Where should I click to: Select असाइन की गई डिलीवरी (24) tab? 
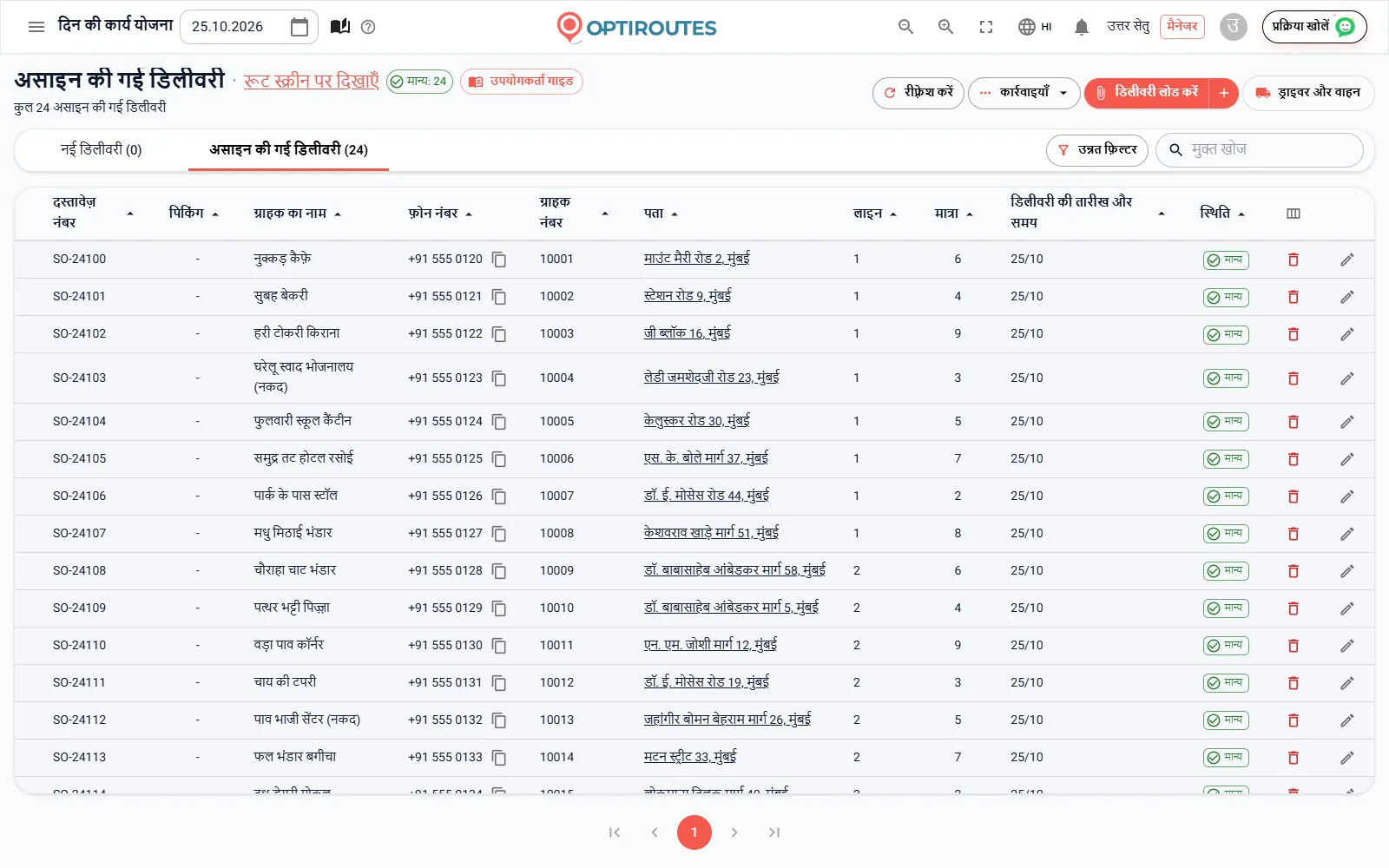[288, 149]
